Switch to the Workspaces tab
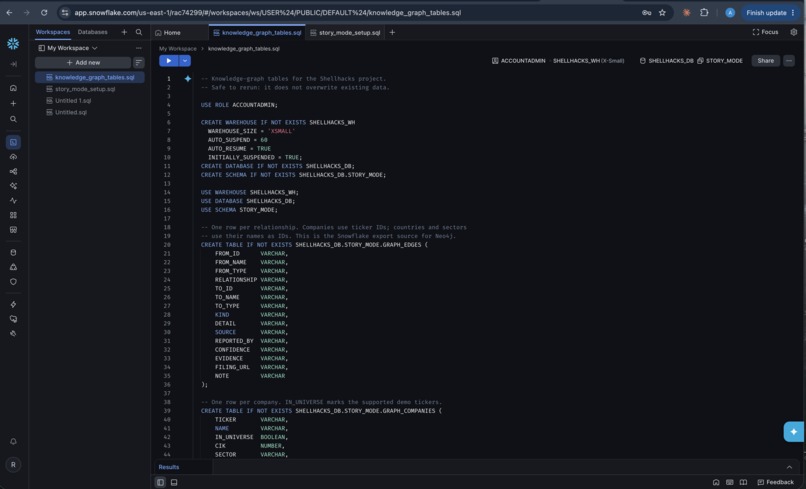Viewport: 806px width, 489px height. [x=52, y=32]
